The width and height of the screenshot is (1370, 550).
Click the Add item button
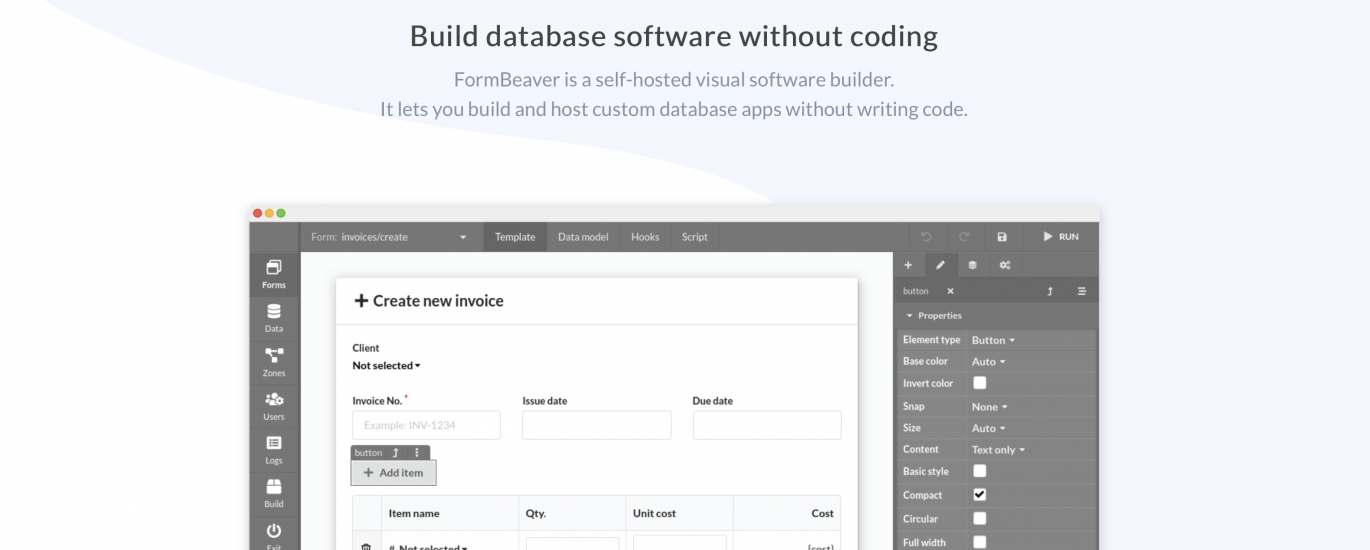click(393, 473)
